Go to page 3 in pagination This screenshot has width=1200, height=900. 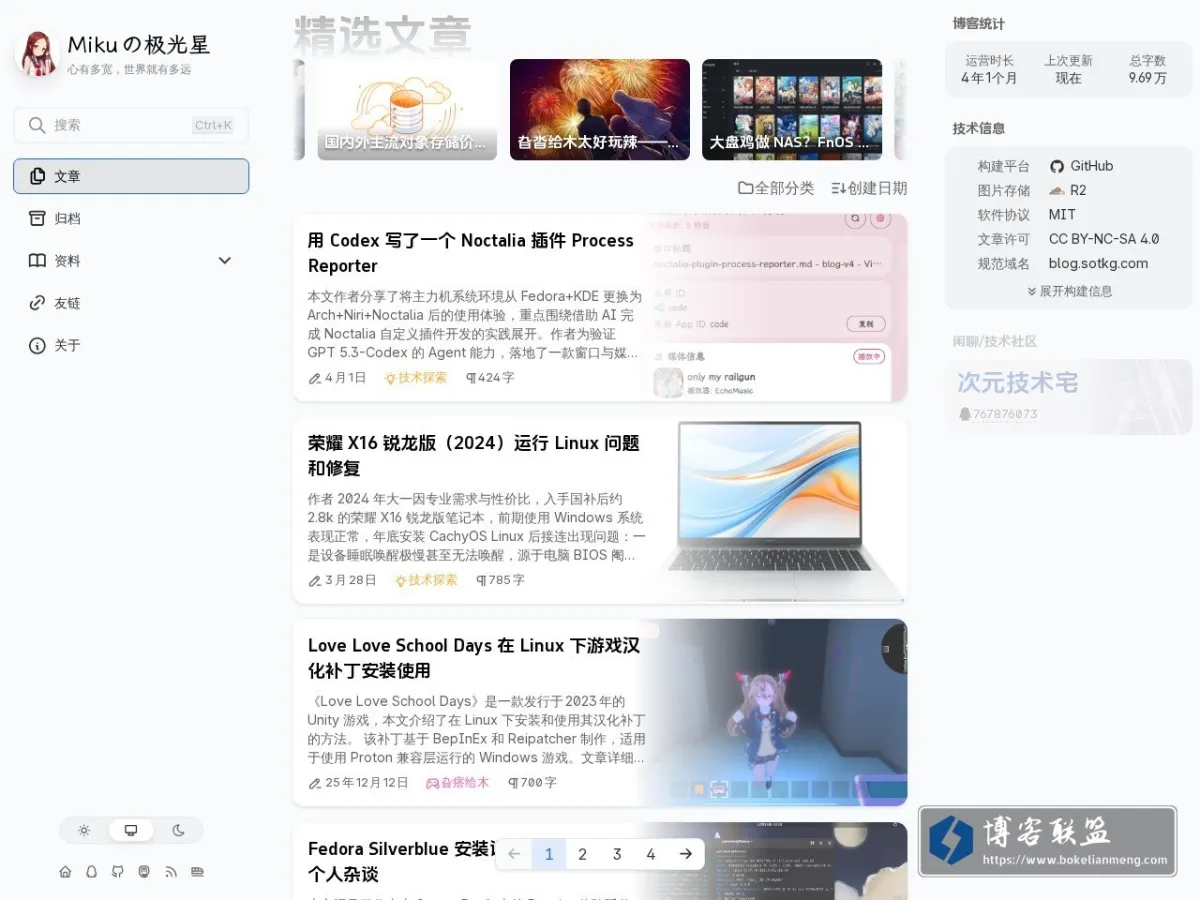tap(617, 854)
